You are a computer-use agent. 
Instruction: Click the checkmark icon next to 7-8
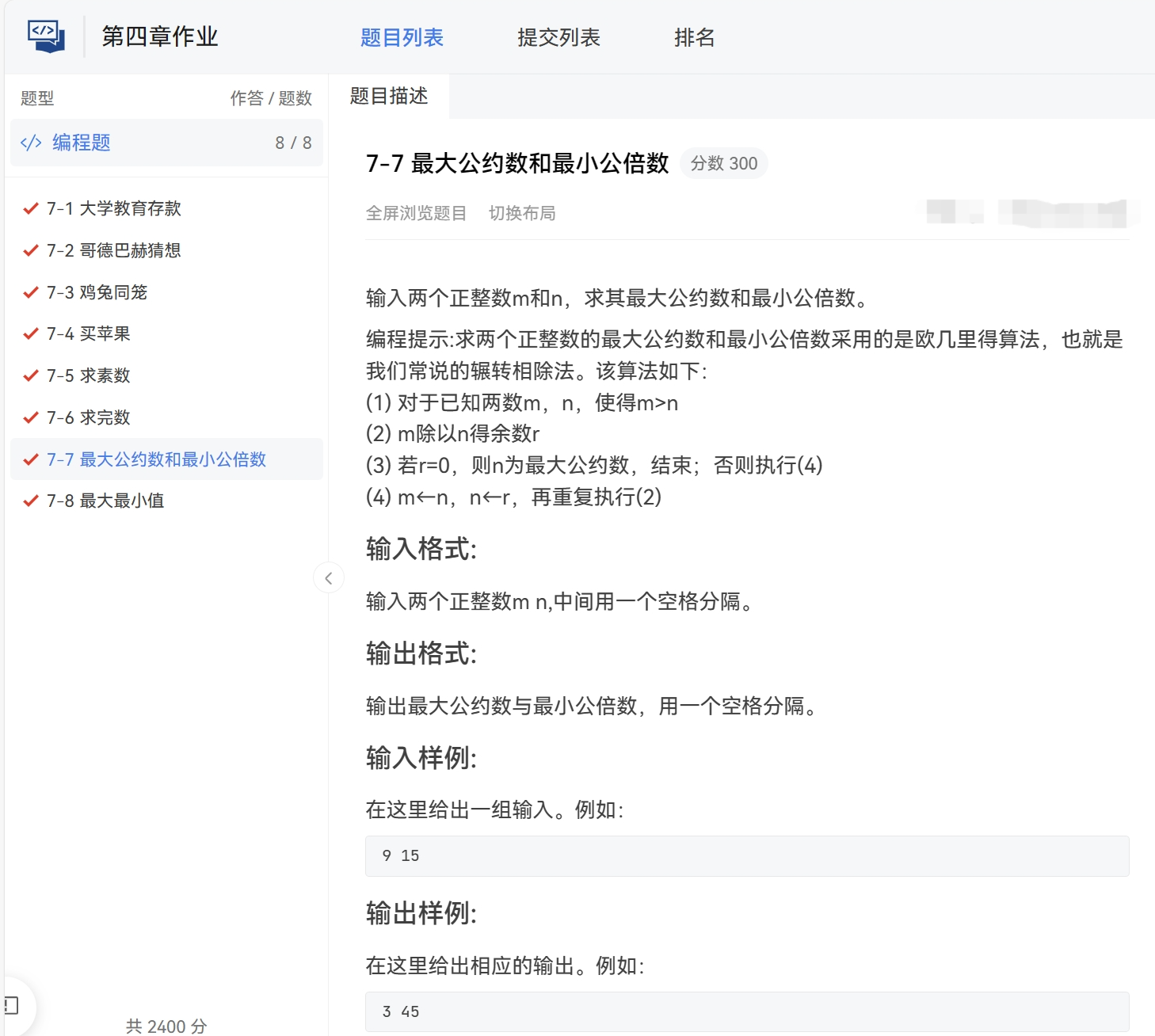[x=31, y=501]
